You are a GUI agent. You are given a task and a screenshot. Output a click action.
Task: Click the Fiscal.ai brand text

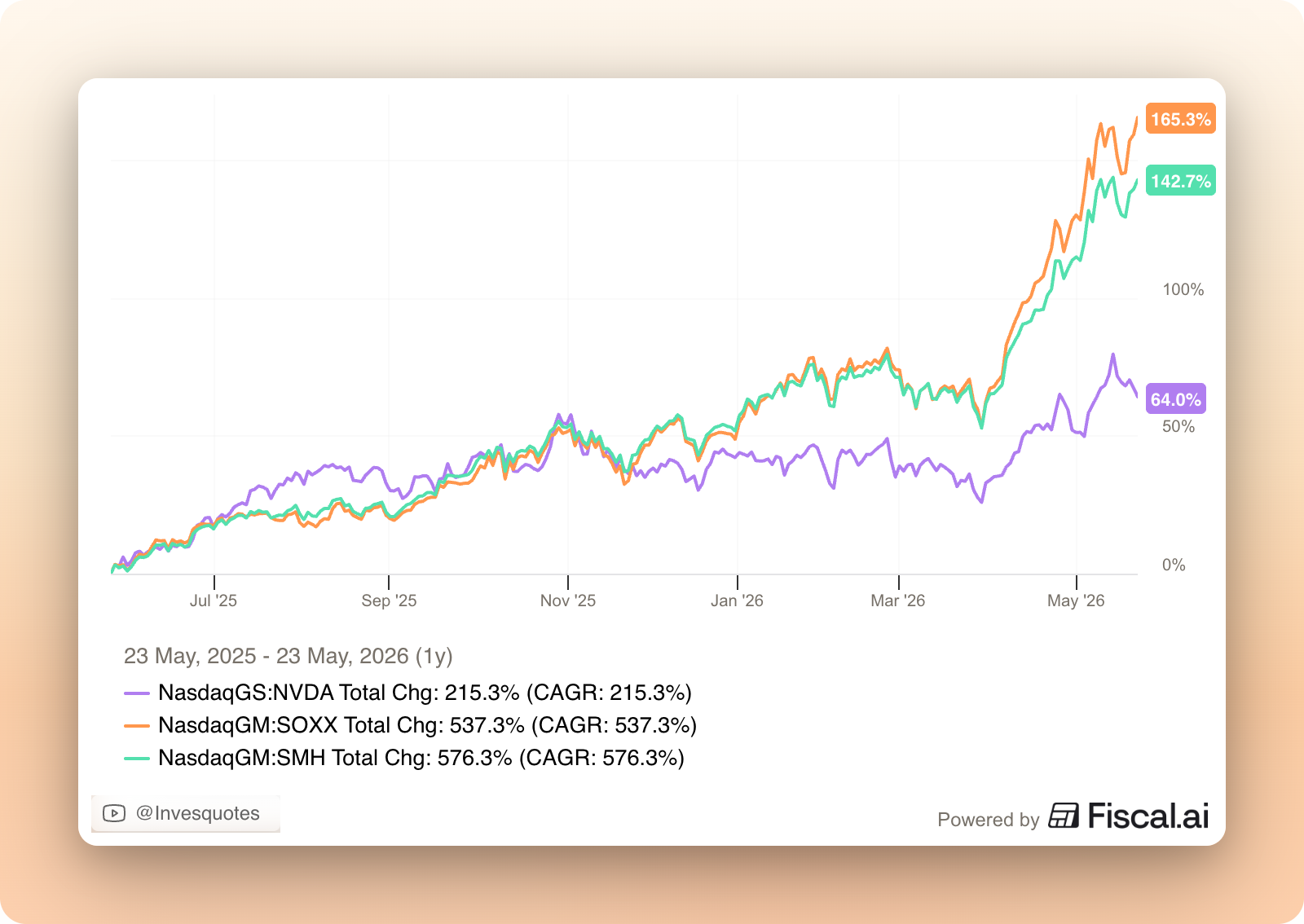tap(1148, 816)
